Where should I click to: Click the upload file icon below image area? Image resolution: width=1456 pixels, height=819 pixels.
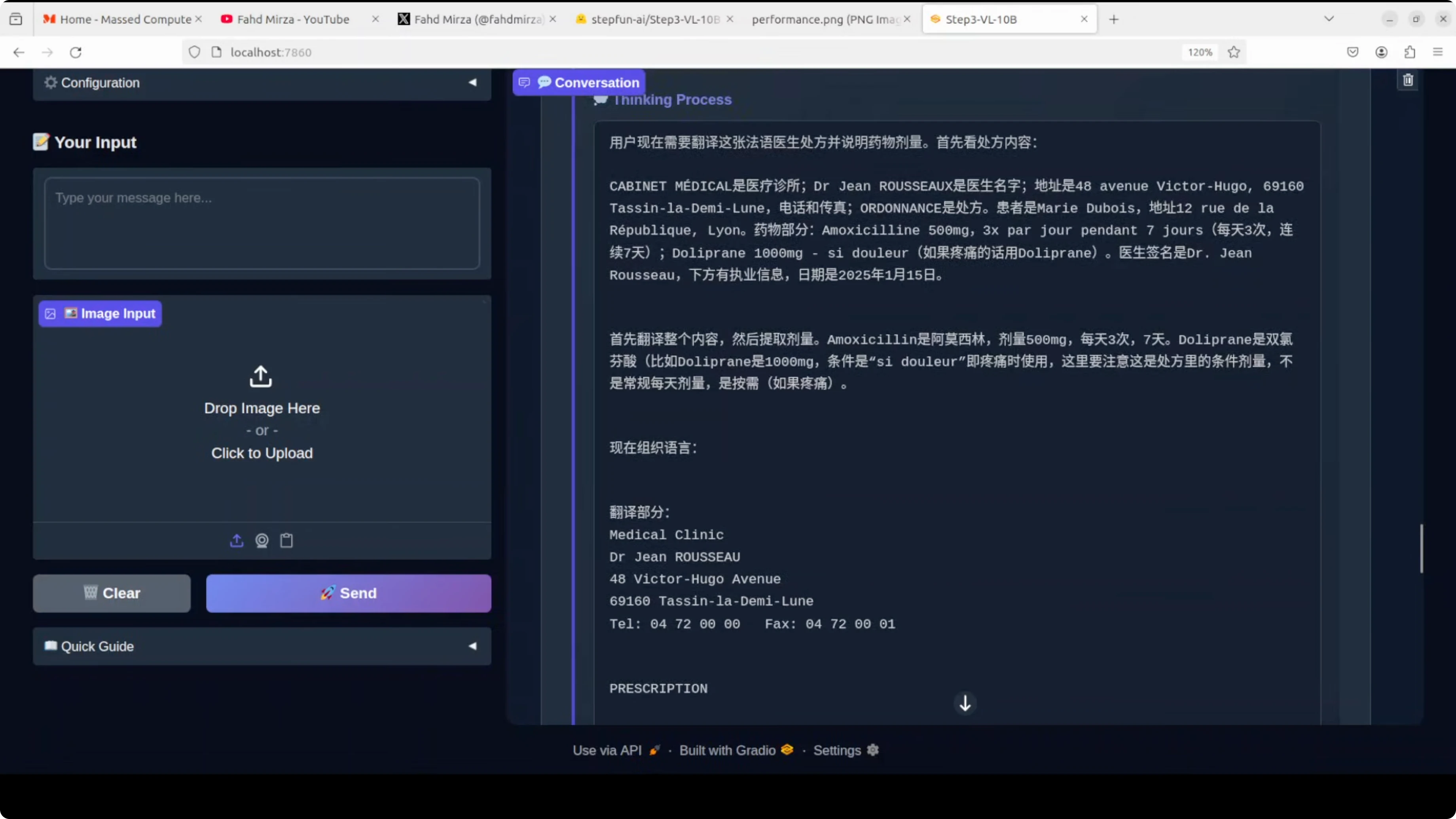[x=236, y=540]
